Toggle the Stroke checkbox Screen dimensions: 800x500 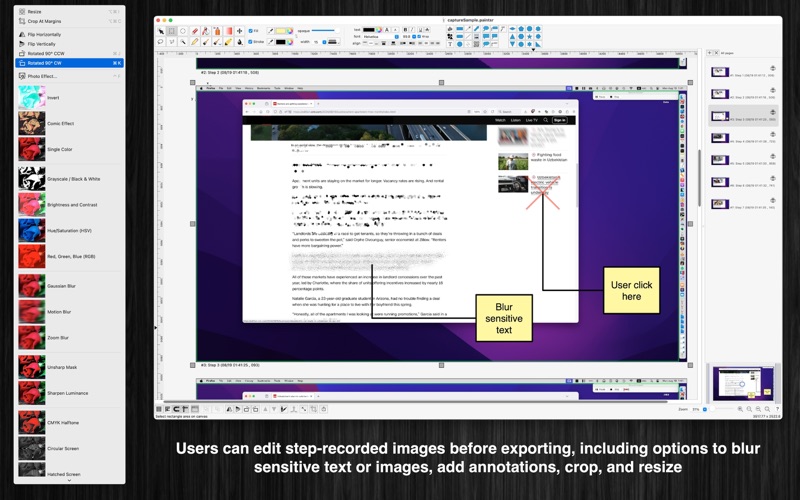(251, 42)
